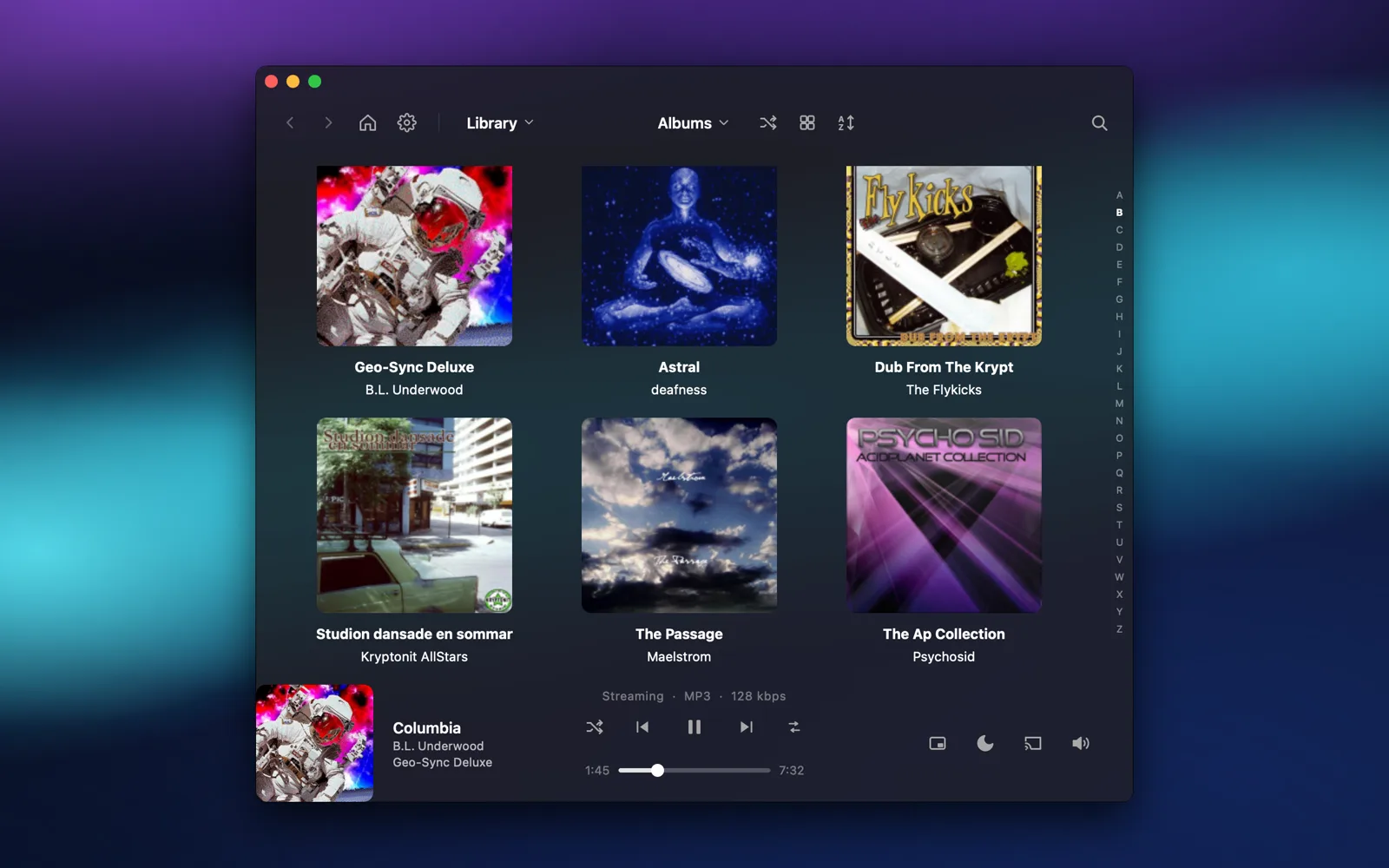Screen dimensions: 1389x868
Task: Click the now playing Columbia cover art
Action: (315, 743)
